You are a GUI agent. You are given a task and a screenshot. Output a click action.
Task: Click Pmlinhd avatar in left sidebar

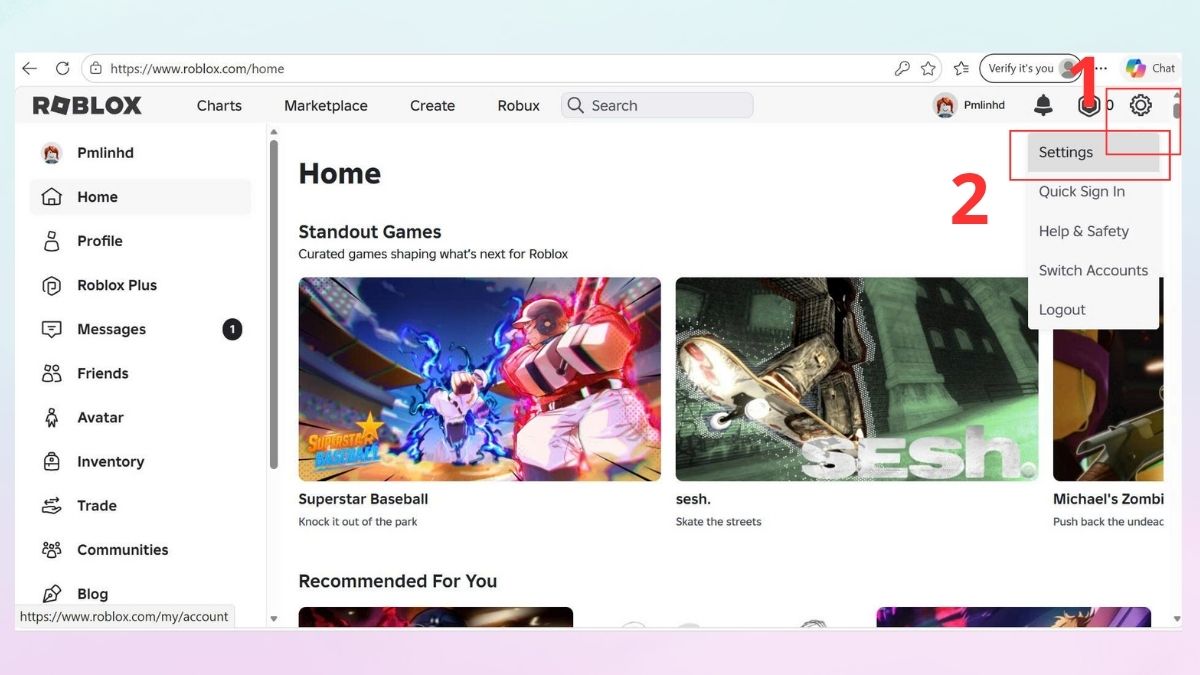coord(51,153)
